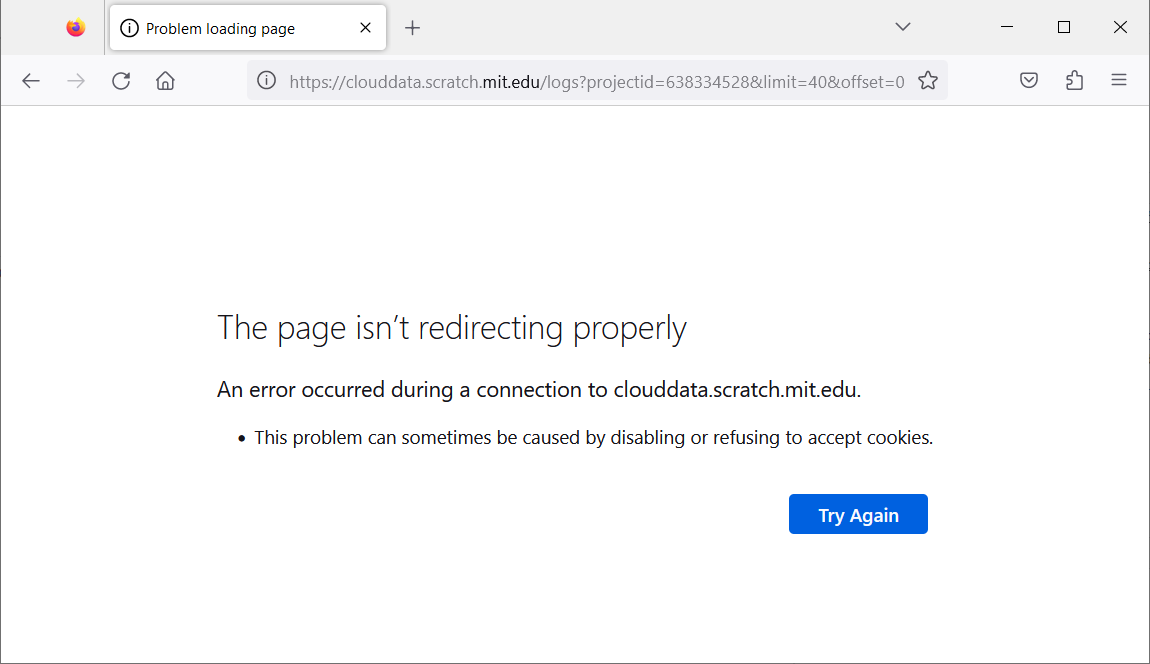The image size is (1150, 664).
Task: Select the Problem loading page tab
Action: pos(248,28)
